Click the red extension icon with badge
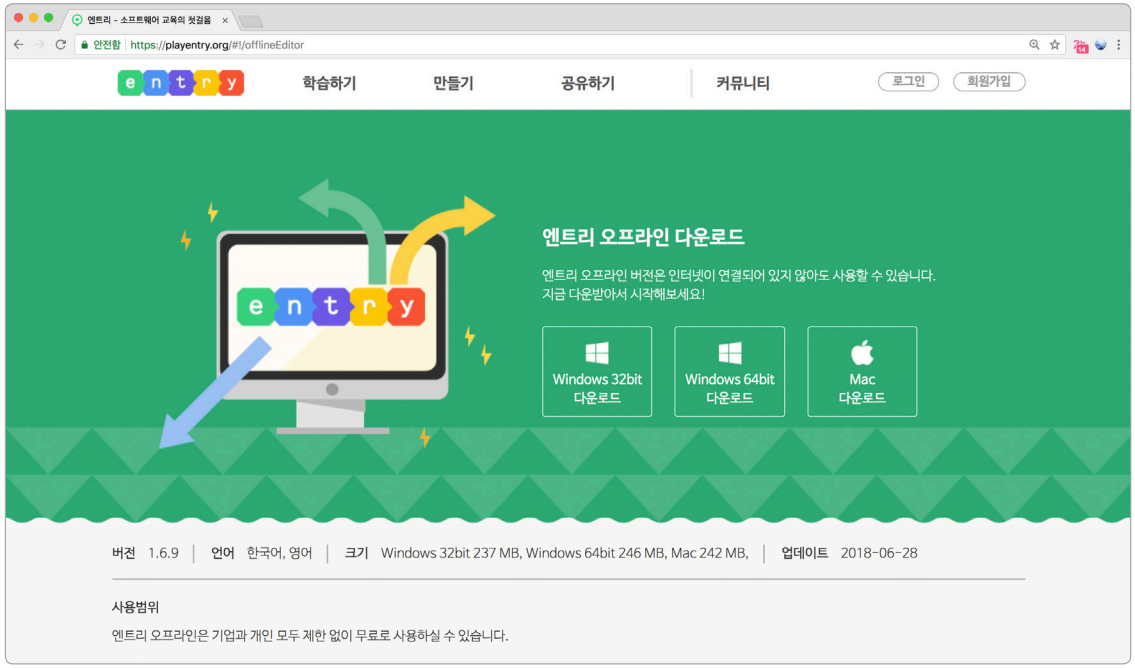1135x668 pixels. coord(1080,45)
